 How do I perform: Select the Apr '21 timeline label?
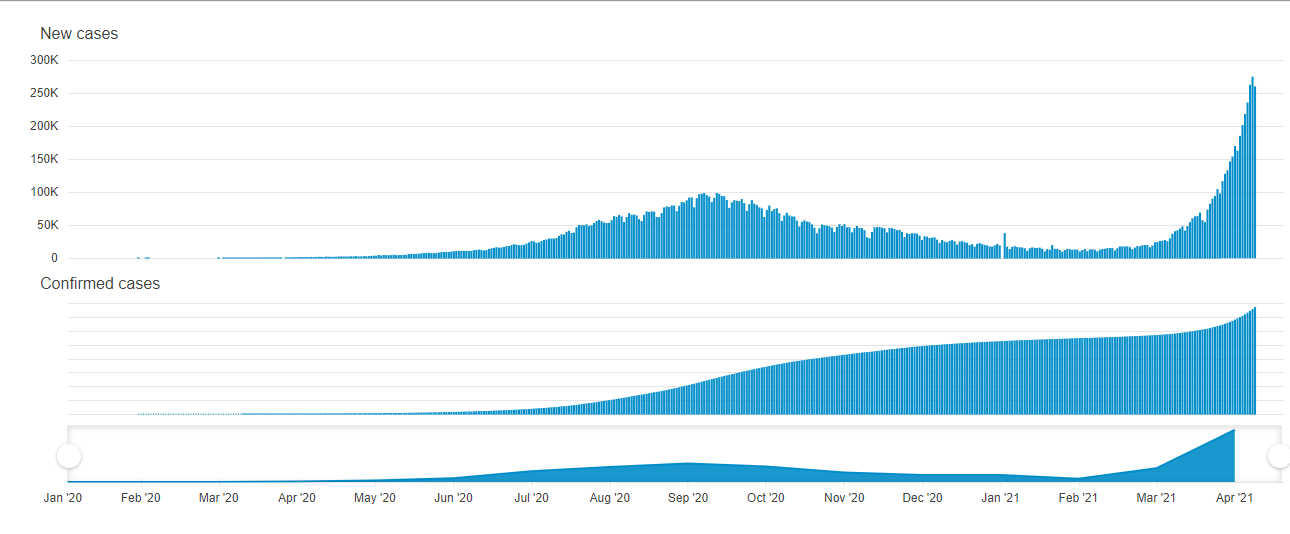1235,498
